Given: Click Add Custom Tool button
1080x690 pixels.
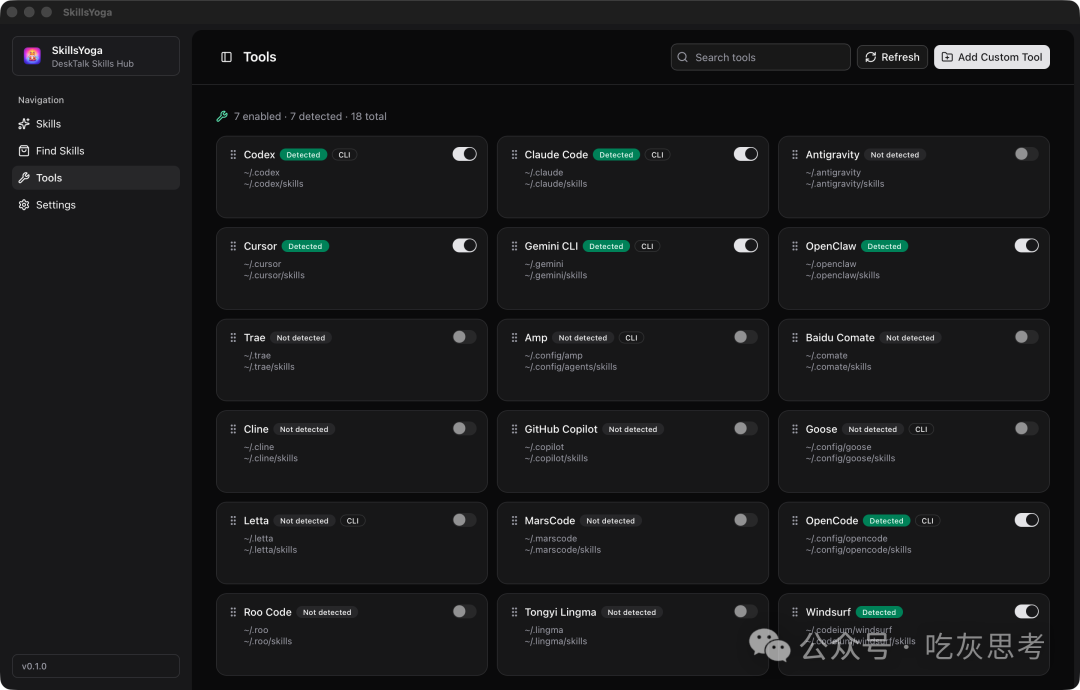Looking at the screenshot, I should (x=992, y=57).
